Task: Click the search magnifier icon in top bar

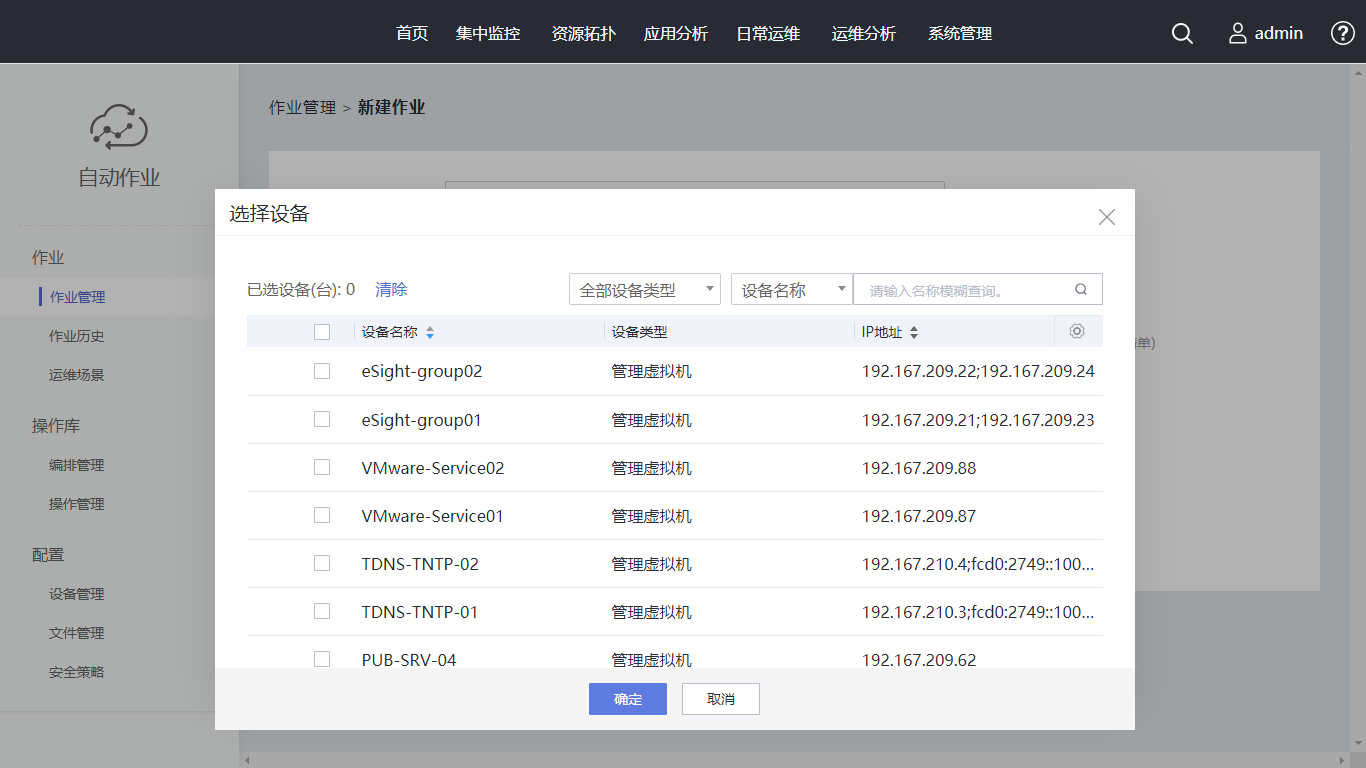Action: (x=1182, y=34)
